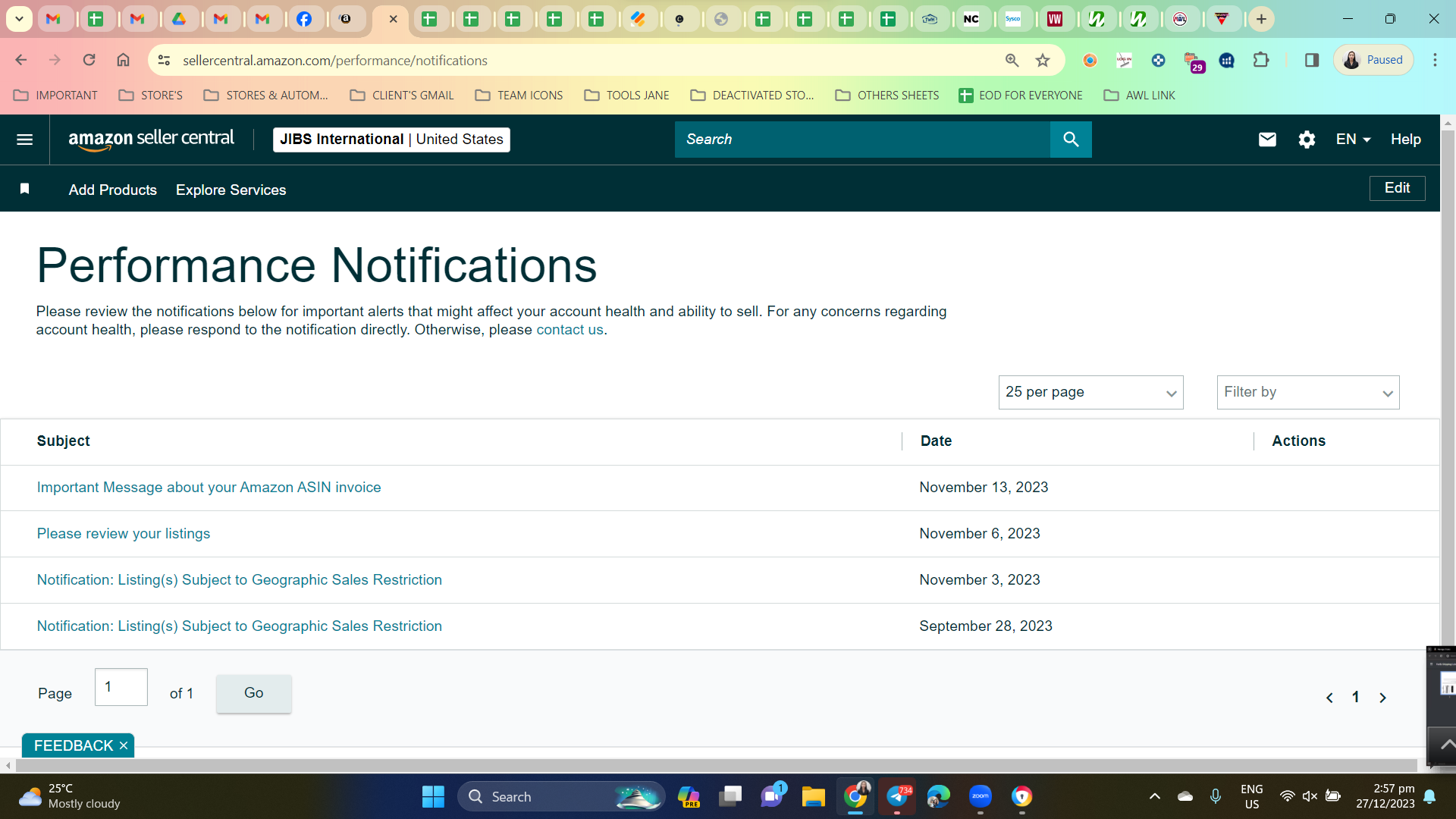This screenshot has width=1456, height=819.
Task: View site information icon in address bar
Action: [164, 60]
